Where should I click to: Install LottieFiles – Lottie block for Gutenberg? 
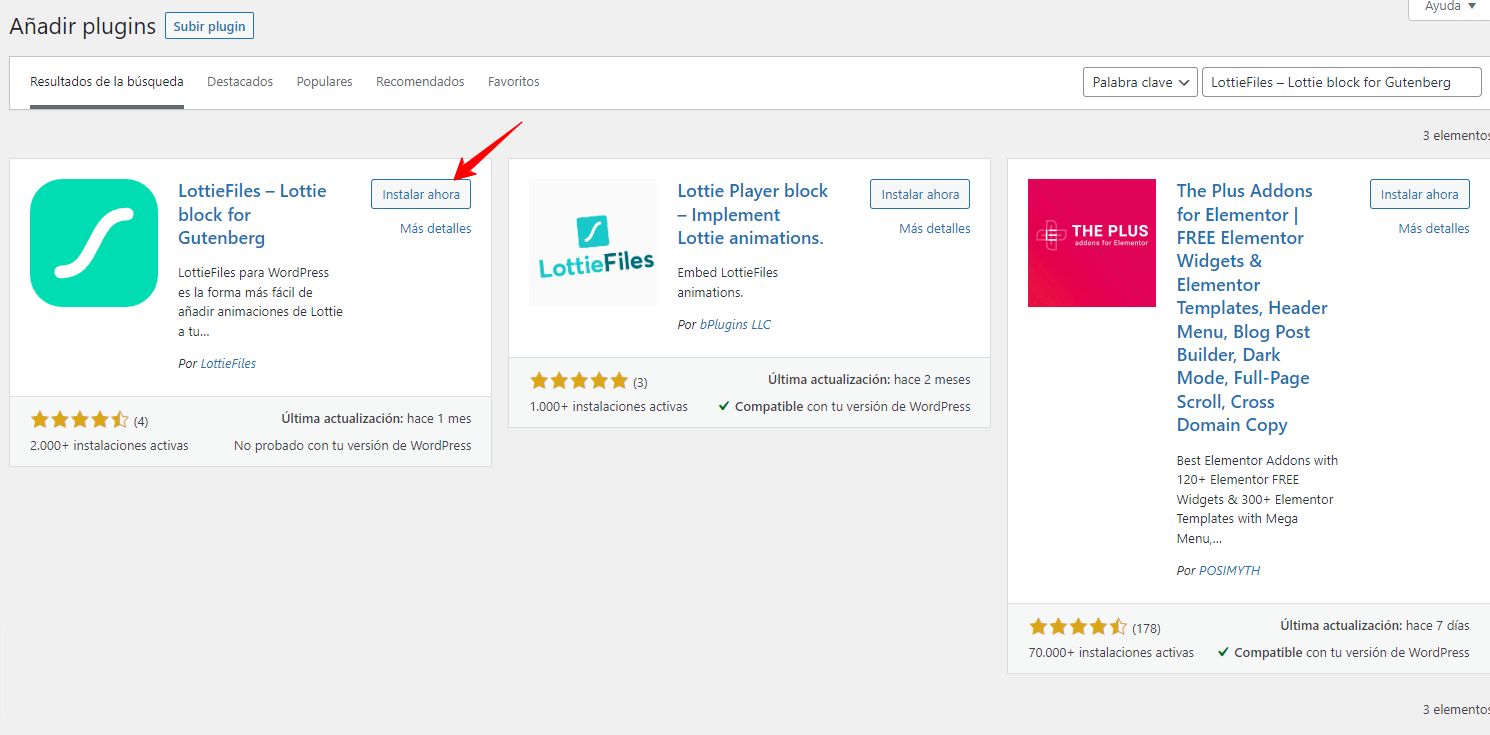click(x=421, y=194)
